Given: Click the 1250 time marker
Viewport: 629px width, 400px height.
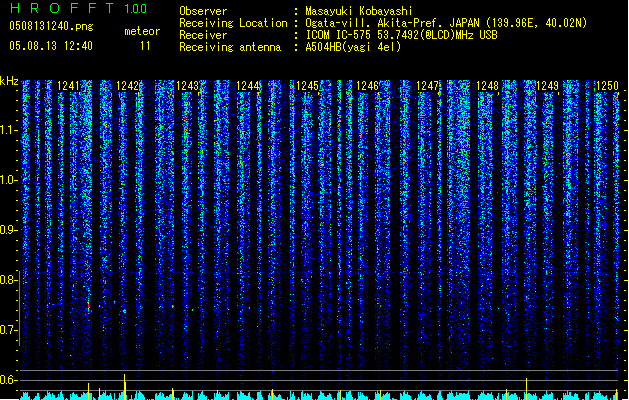Looking at the screenshot, I should [607, 86].
